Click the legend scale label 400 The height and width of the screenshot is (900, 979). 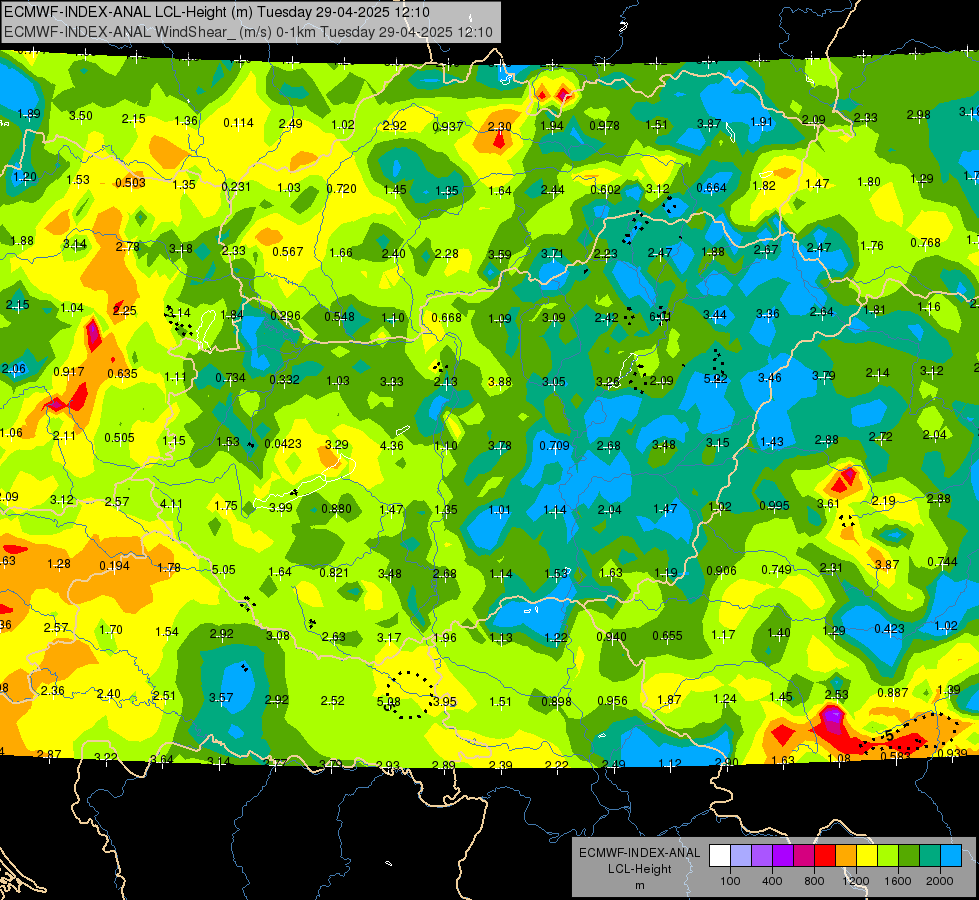coord(772,881)
